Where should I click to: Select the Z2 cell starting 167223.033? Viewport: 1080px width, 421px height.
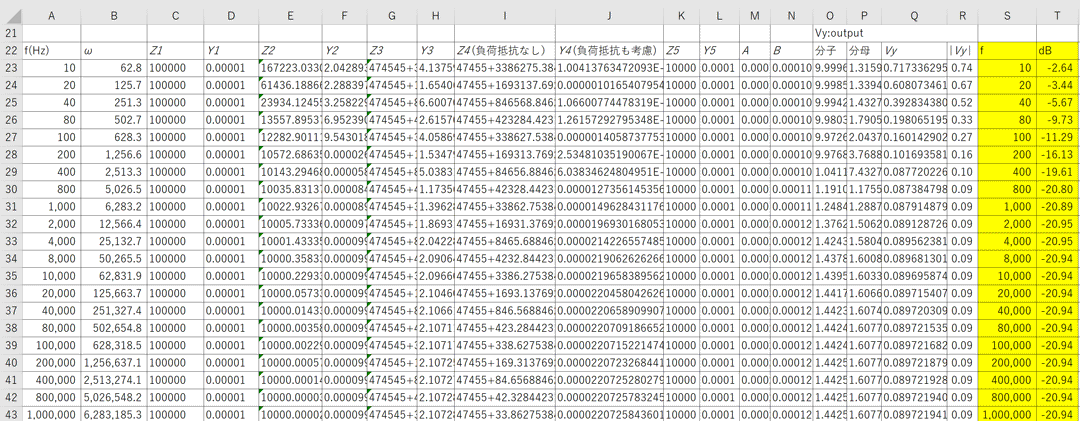(290, 68)
